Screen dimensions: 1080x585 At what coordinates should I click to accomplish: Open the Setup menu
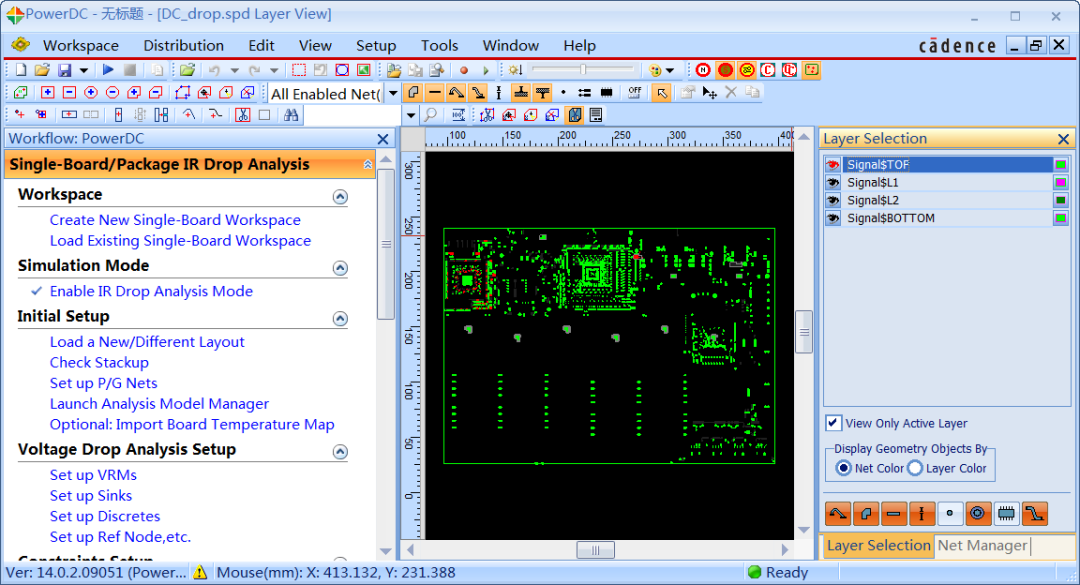point(376,45)
